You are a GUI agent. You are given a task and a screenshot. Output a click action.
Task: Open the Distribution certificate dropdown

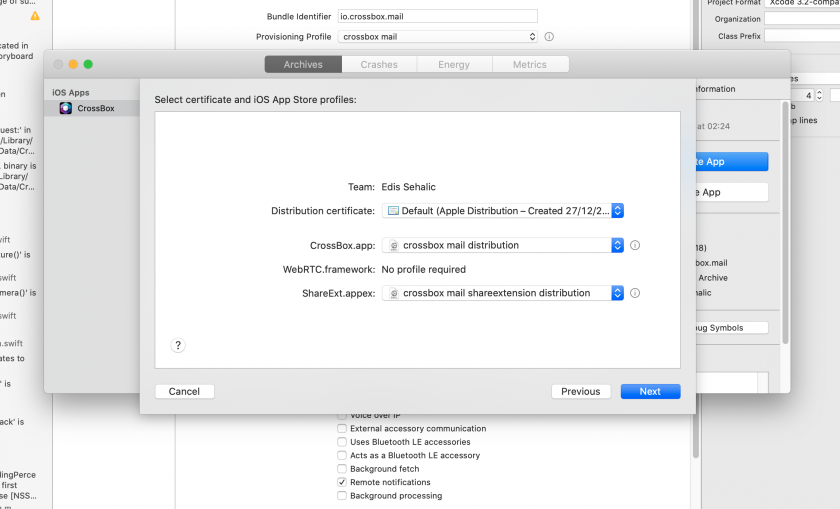coord(502,211)
